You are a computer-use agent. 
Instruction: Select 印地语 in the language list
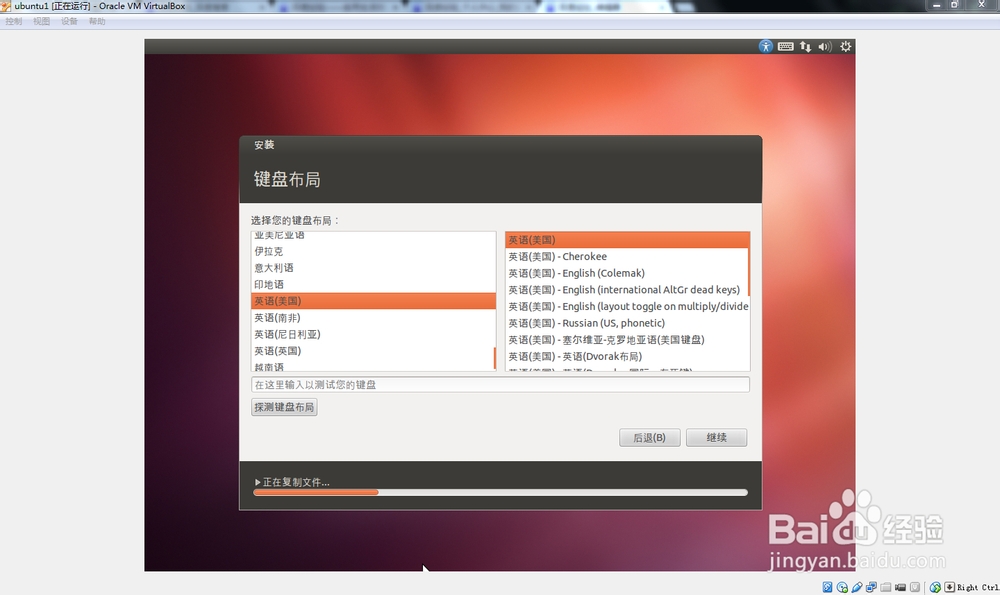coord(372,284)
